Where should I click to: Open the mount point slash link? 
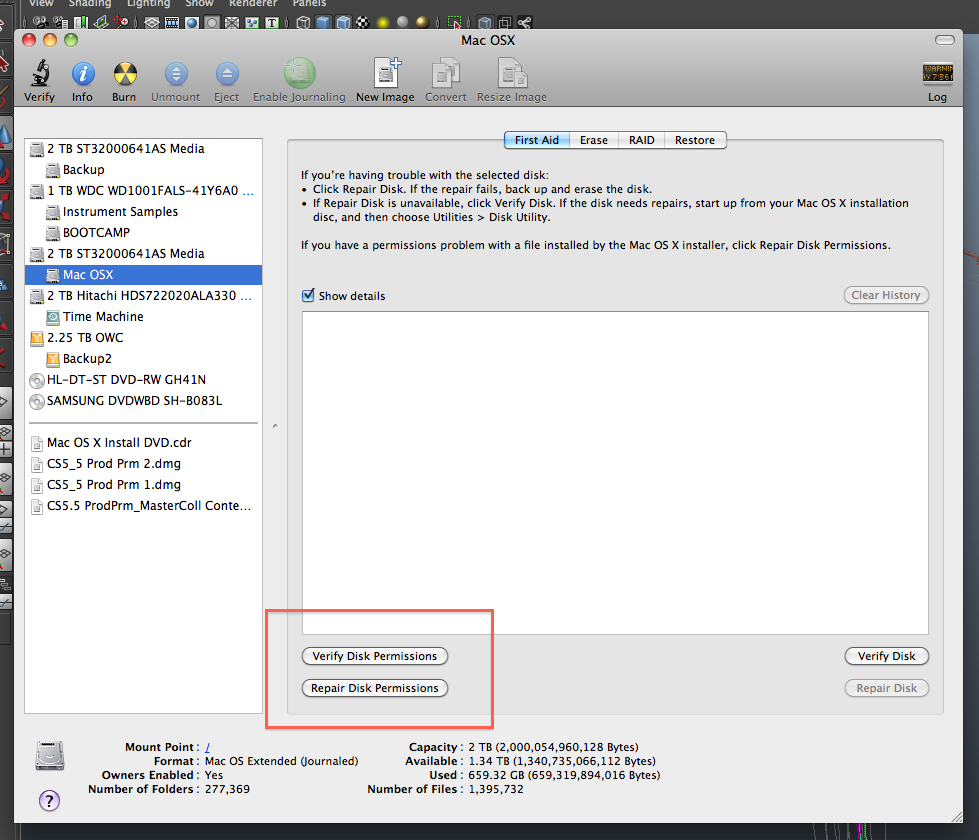[x=207, y=747]
